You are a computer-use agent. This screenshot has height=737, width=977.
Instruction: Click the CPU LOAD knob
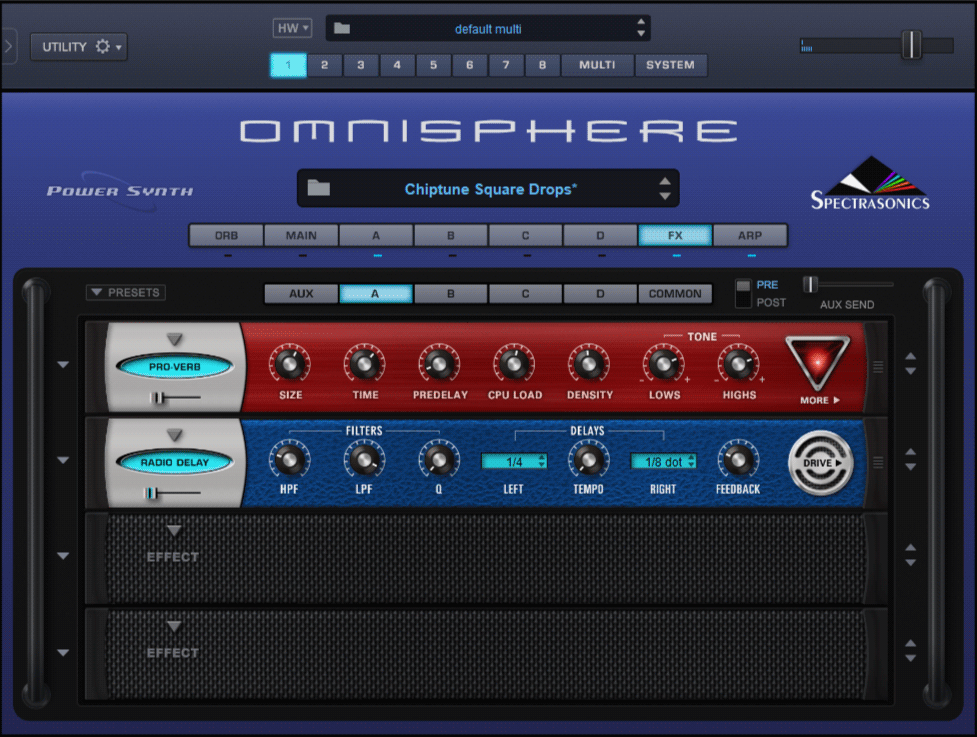click(514, 364)
